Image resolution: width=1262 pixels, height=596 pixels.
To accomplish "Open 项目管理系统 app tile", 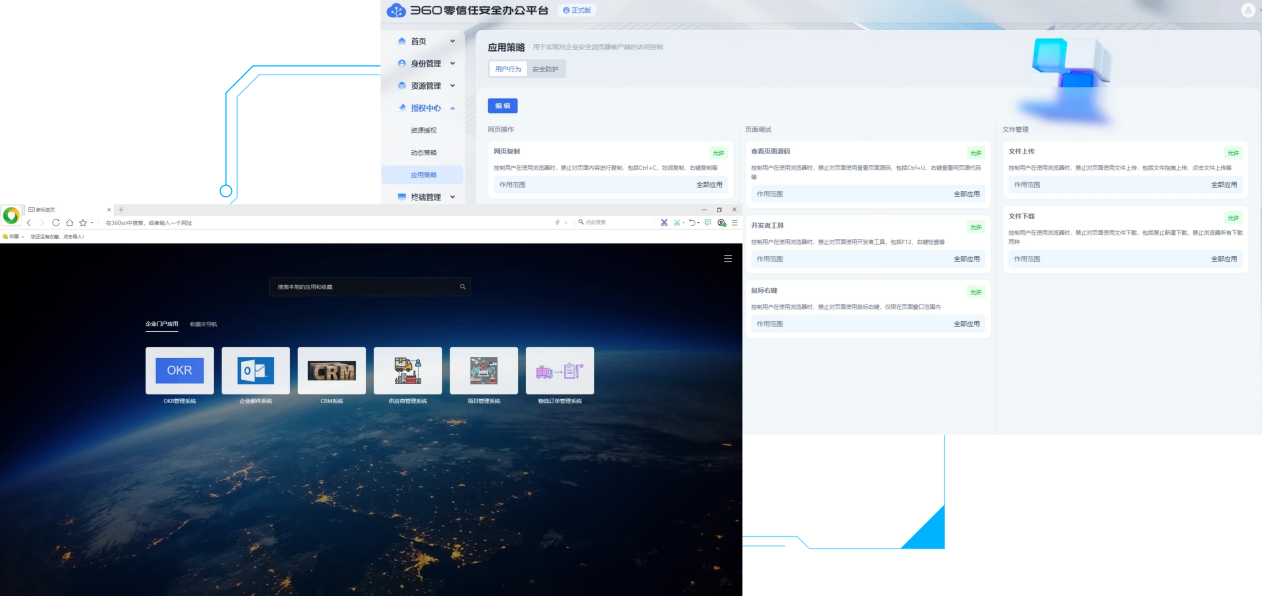I will coord(484,370).
